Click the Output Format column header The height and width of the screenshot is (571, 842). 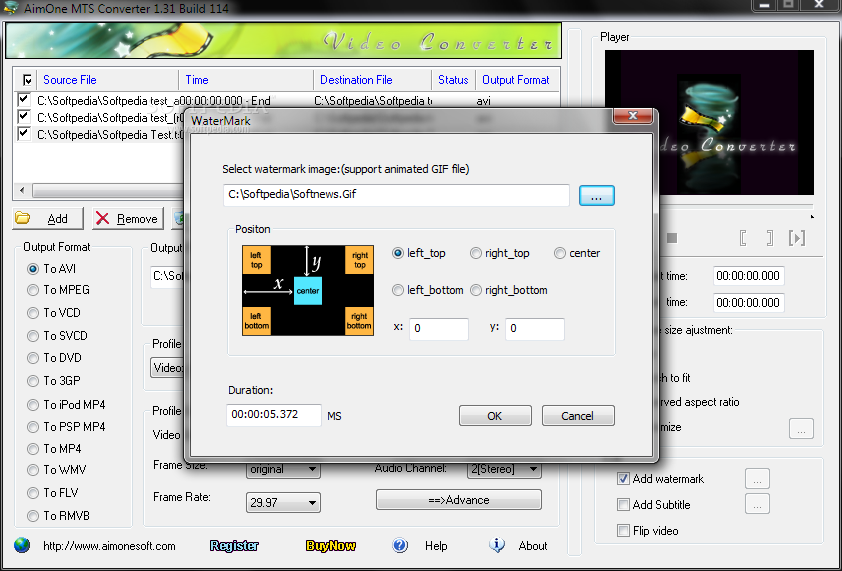[x=516, y=80]
